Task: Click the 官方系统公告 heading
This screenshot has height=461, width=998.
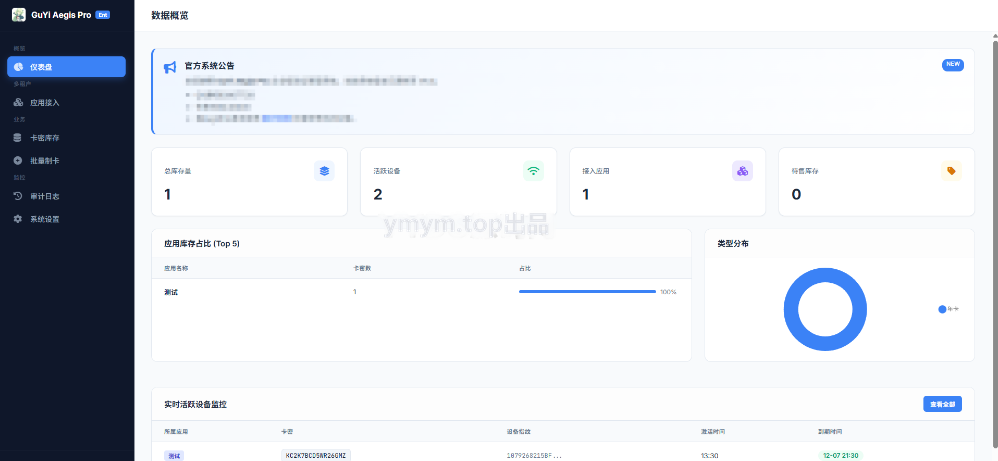Action: click(x=209, y=66)
